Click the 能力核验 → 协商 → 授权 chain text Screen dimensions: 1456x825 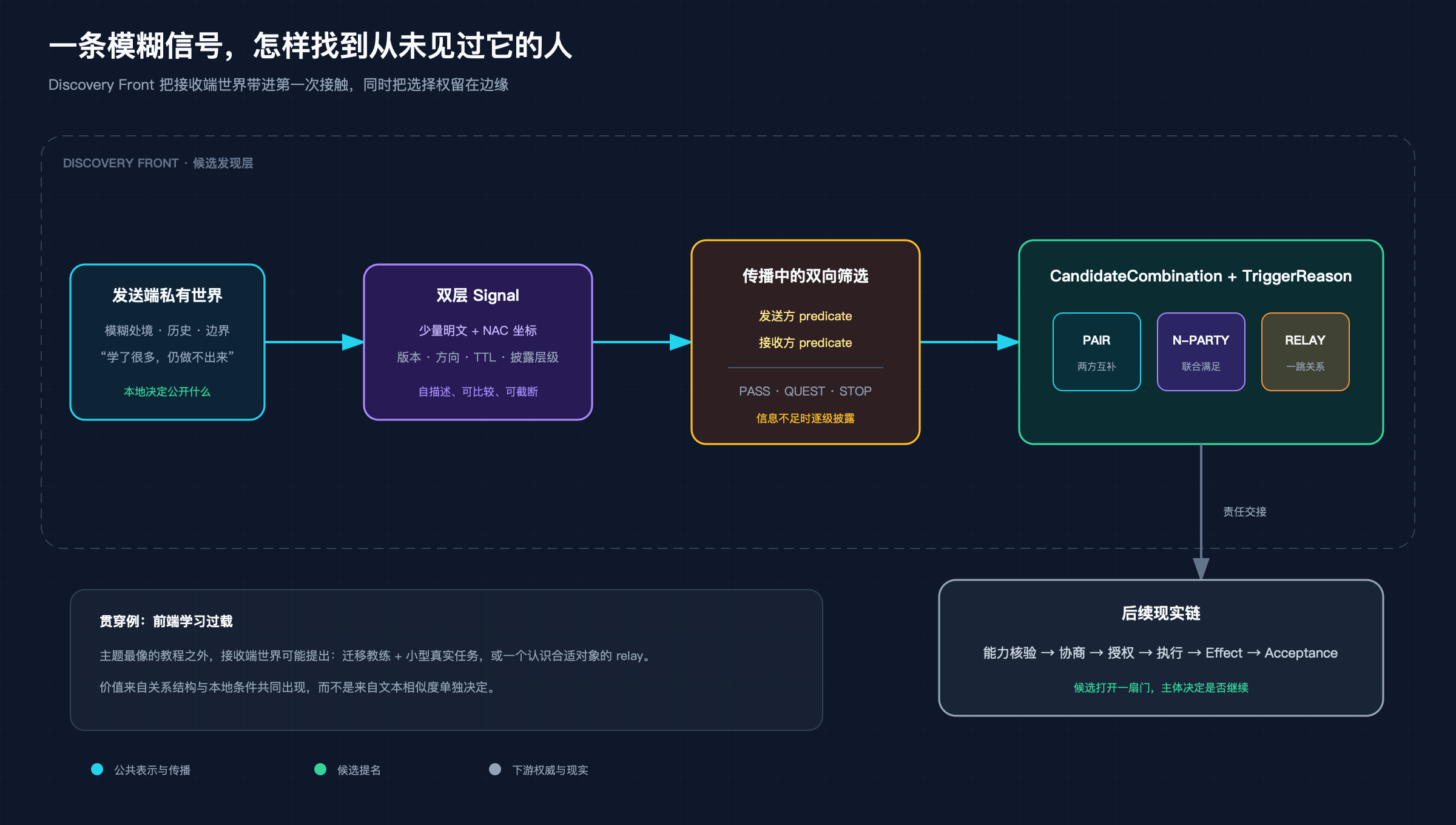click(x=1161, y=653)
